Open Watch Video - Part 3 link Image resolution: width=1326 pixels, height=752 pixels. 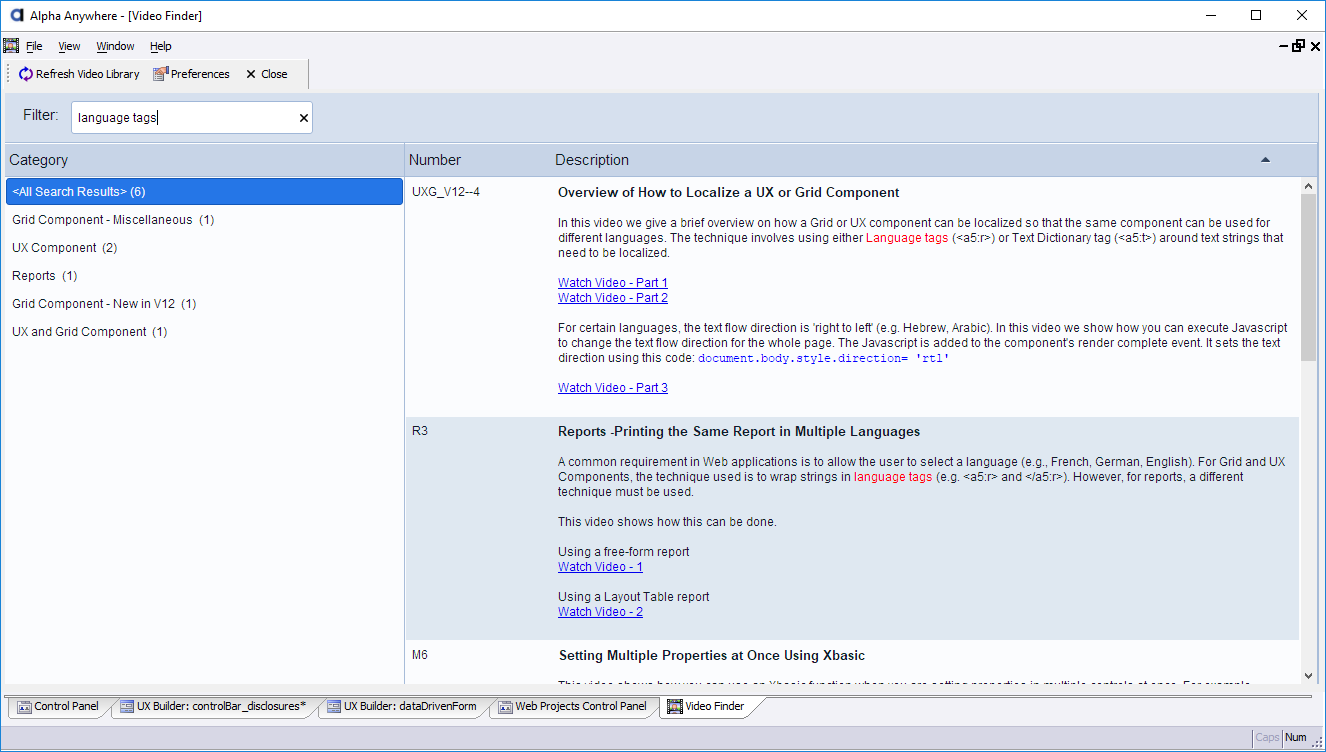(612, 388)
